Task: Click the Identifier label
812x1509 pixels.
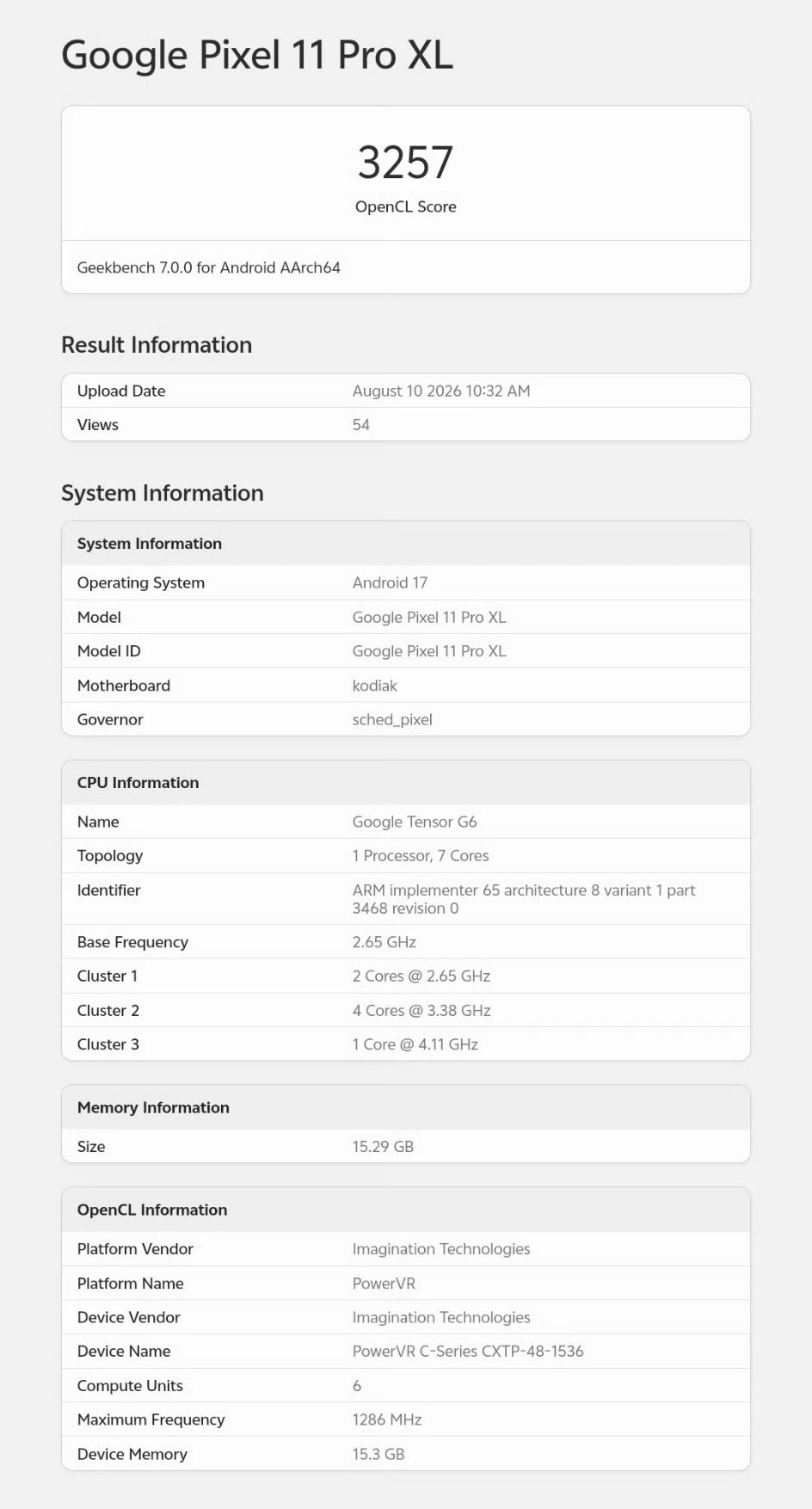Action: [108, 890]
